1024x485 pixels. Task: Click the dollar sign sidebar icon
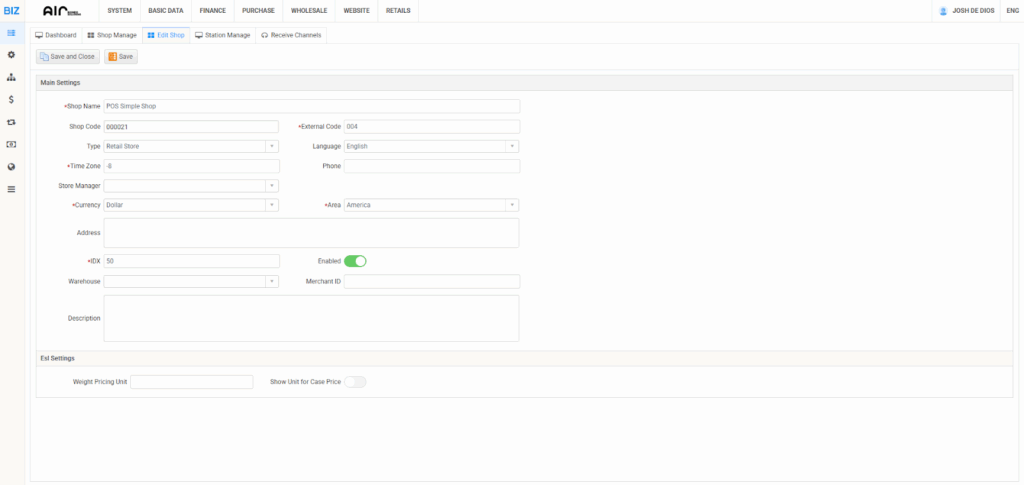(11, 99)
